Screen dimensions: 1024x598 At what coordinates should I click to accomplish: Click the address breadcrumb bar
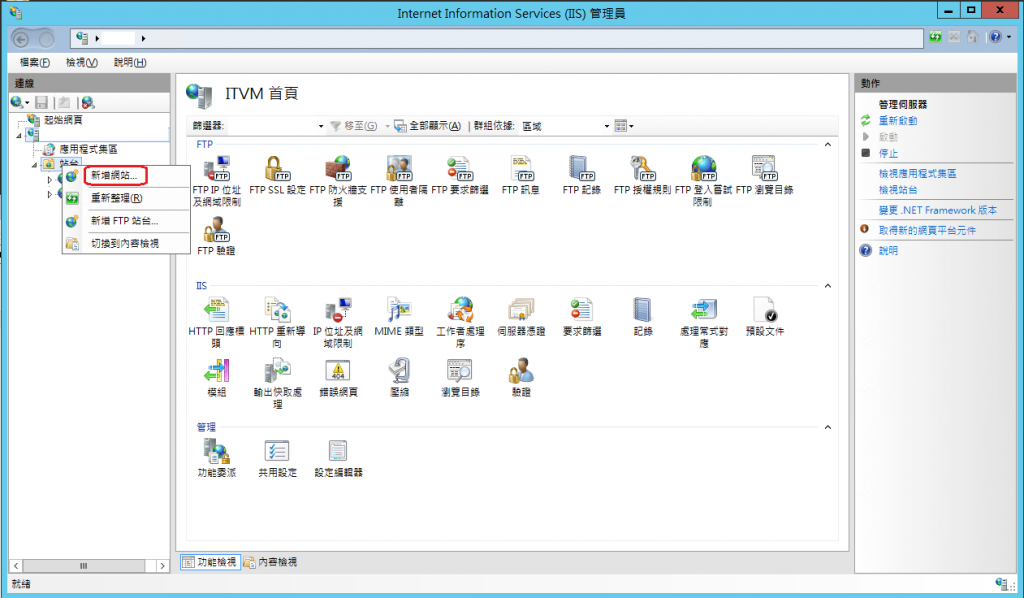coord(496,39)
